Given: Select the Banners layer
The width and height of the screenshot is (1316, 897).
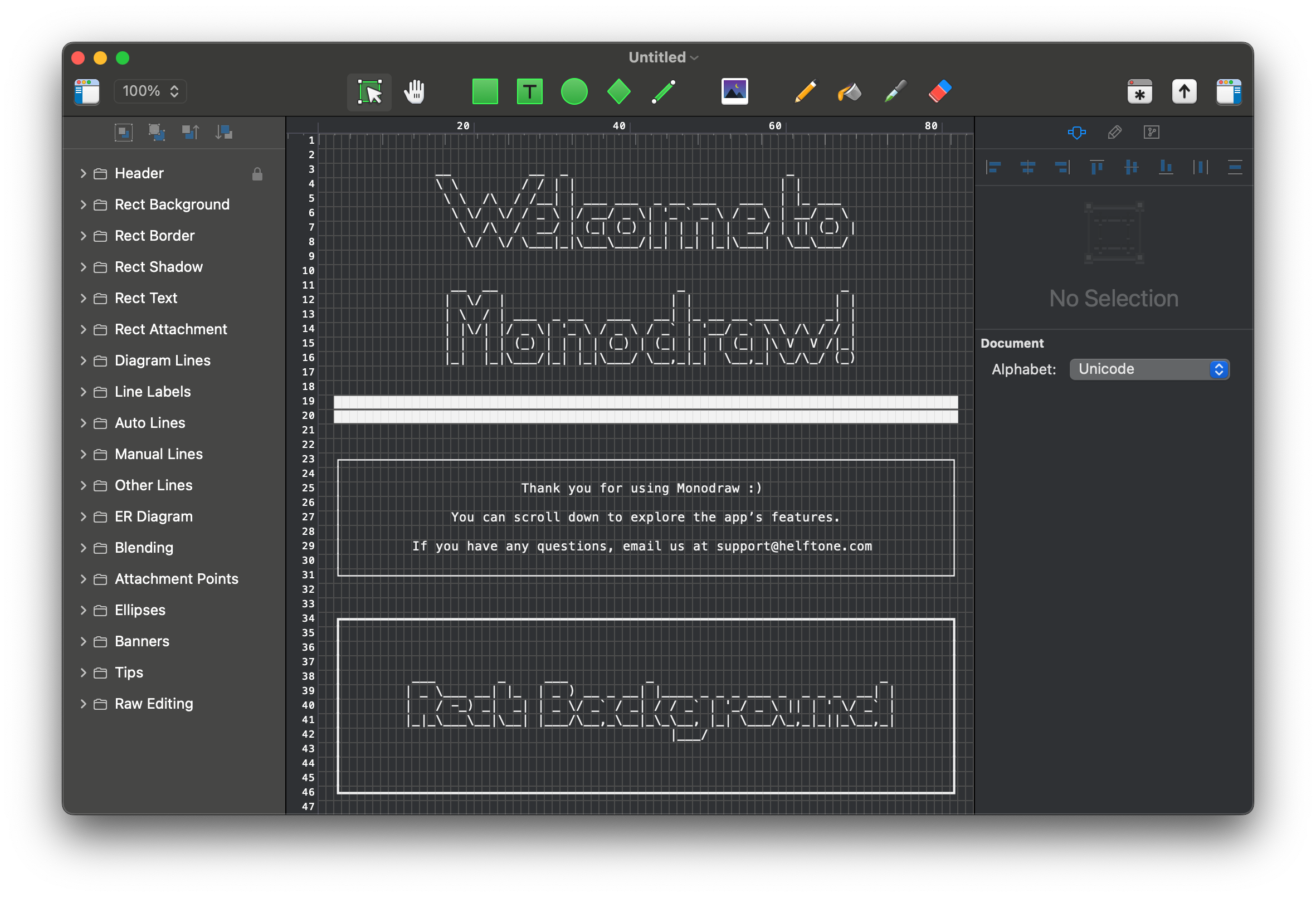Looking at the screenshot, I should coord(174,641).
